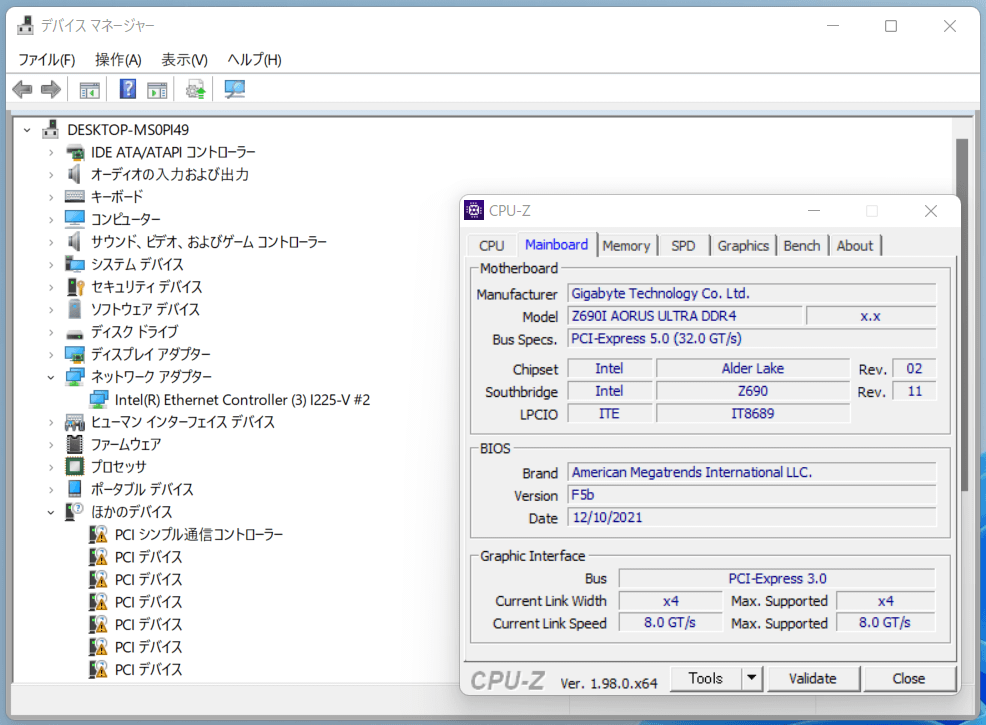
Task: Open the Tools dropdown arrow in CPU-Z
Action: pyautogui.click(x=751, y=678)
